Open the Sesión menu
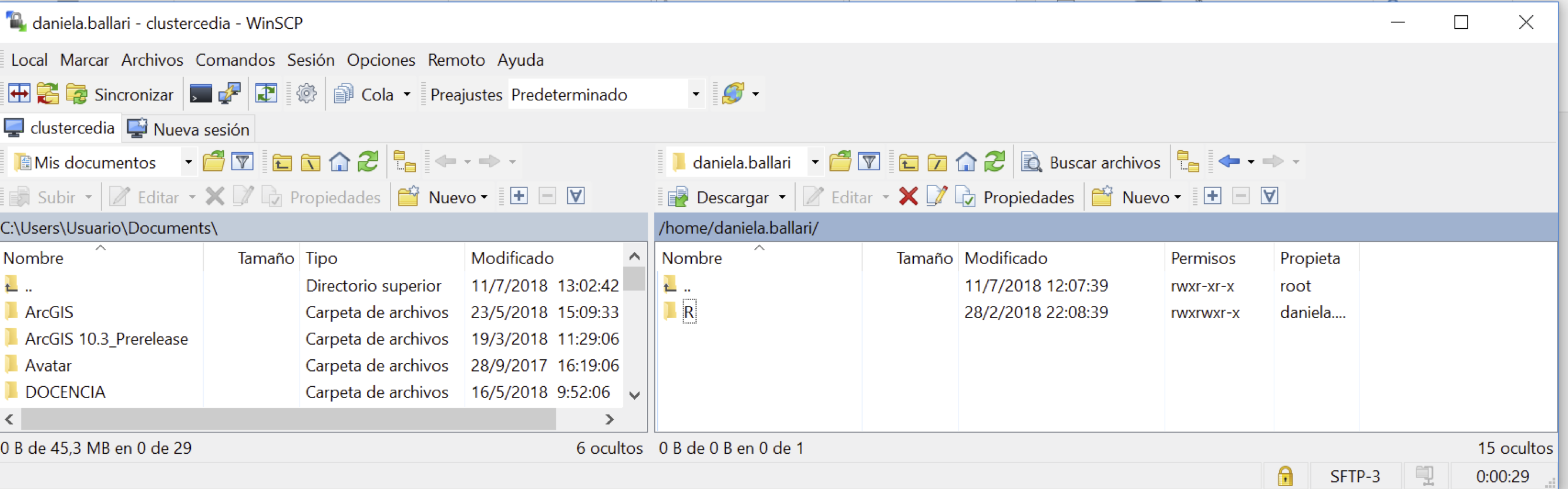1568x489 pixels. click(311, 60)
